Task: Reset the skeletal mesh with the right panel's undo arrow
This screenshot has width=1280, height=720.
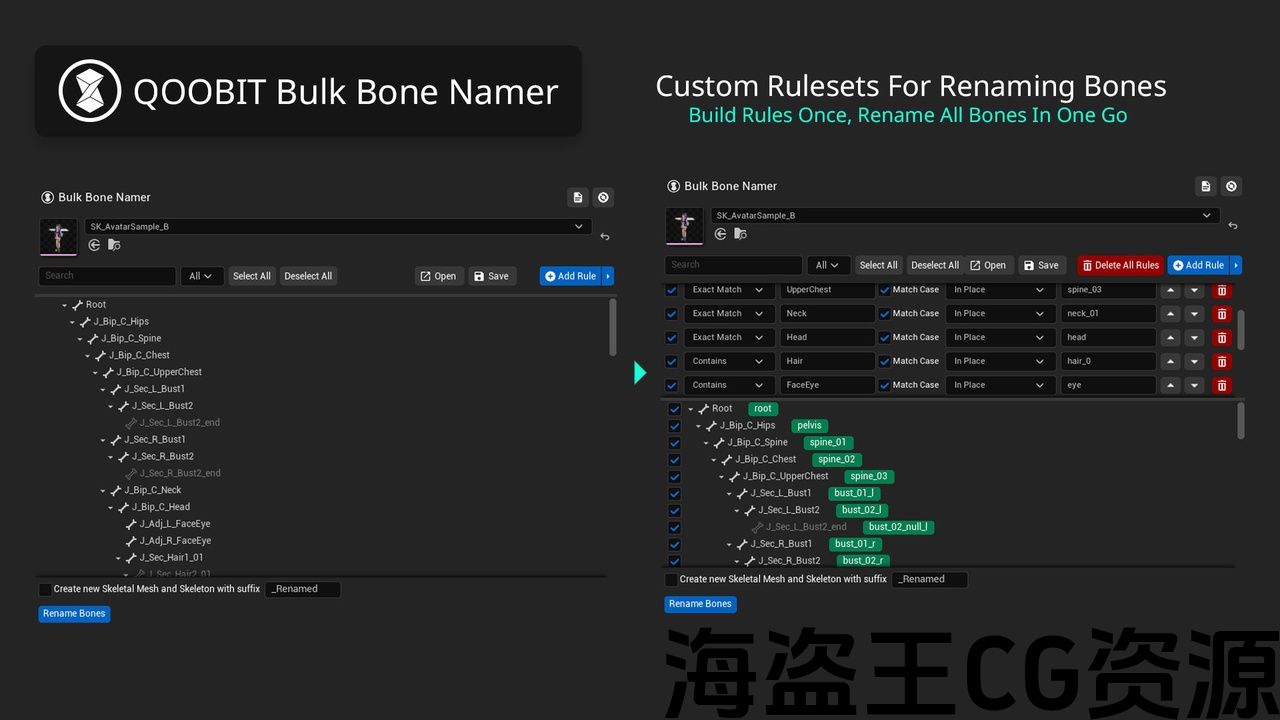Action: tap(1232, 226)
